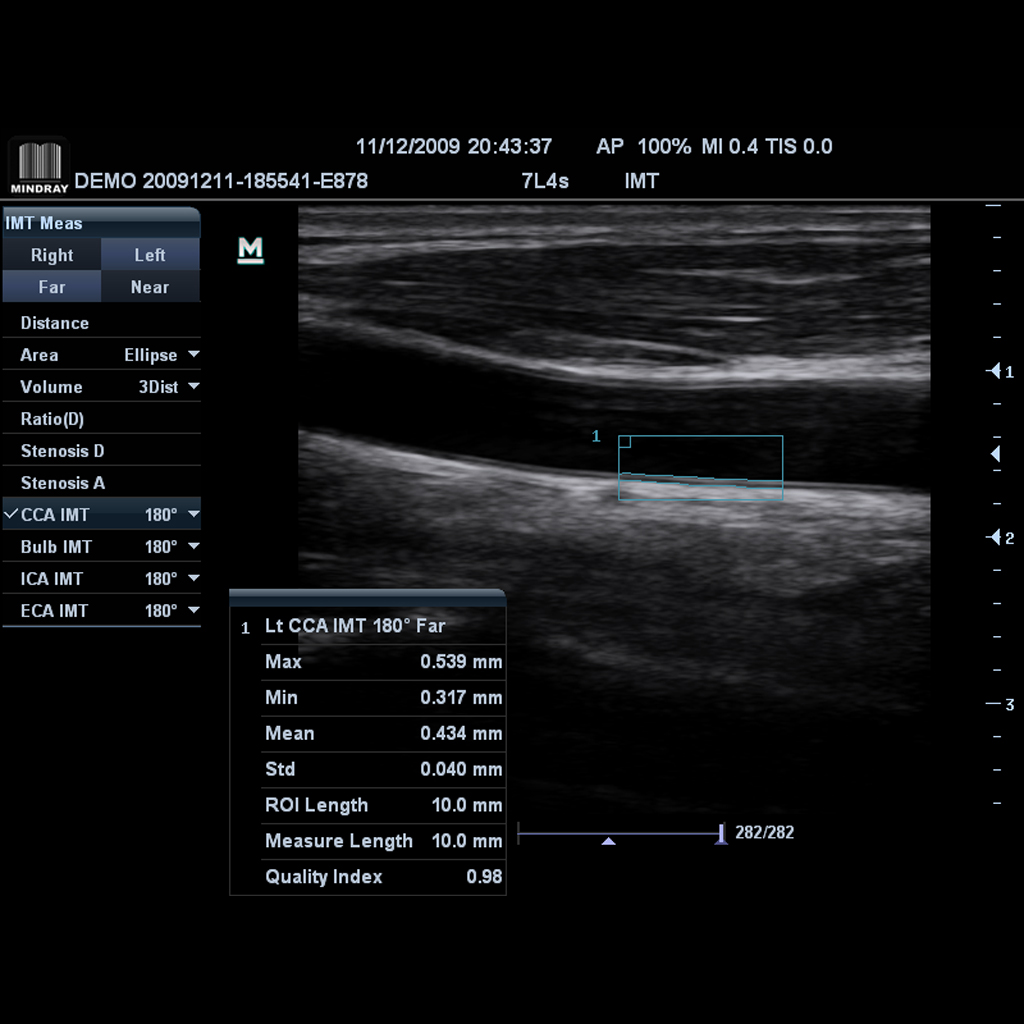Select the Far wall option
The width and height of the screenshot is (1024, 1024).
point(52,287)
